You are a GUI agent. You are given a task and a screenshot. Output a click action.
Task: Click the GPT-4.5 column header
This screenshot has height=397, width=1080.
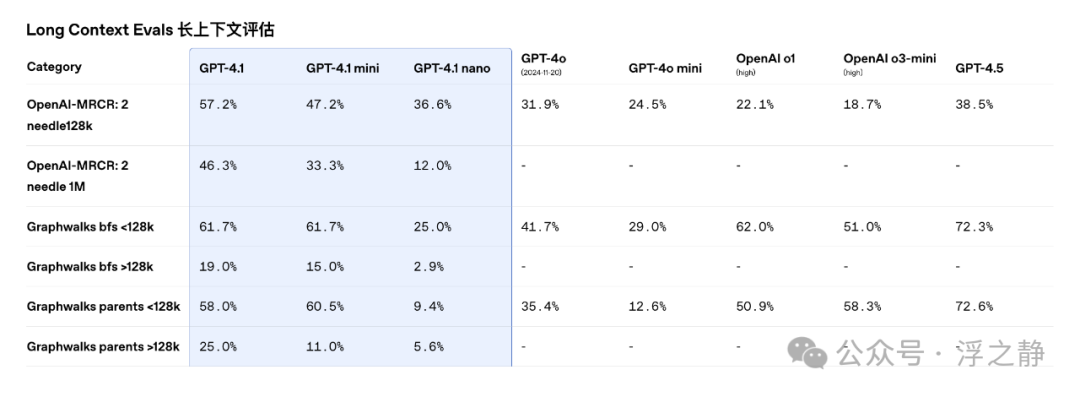coord(979,68)
